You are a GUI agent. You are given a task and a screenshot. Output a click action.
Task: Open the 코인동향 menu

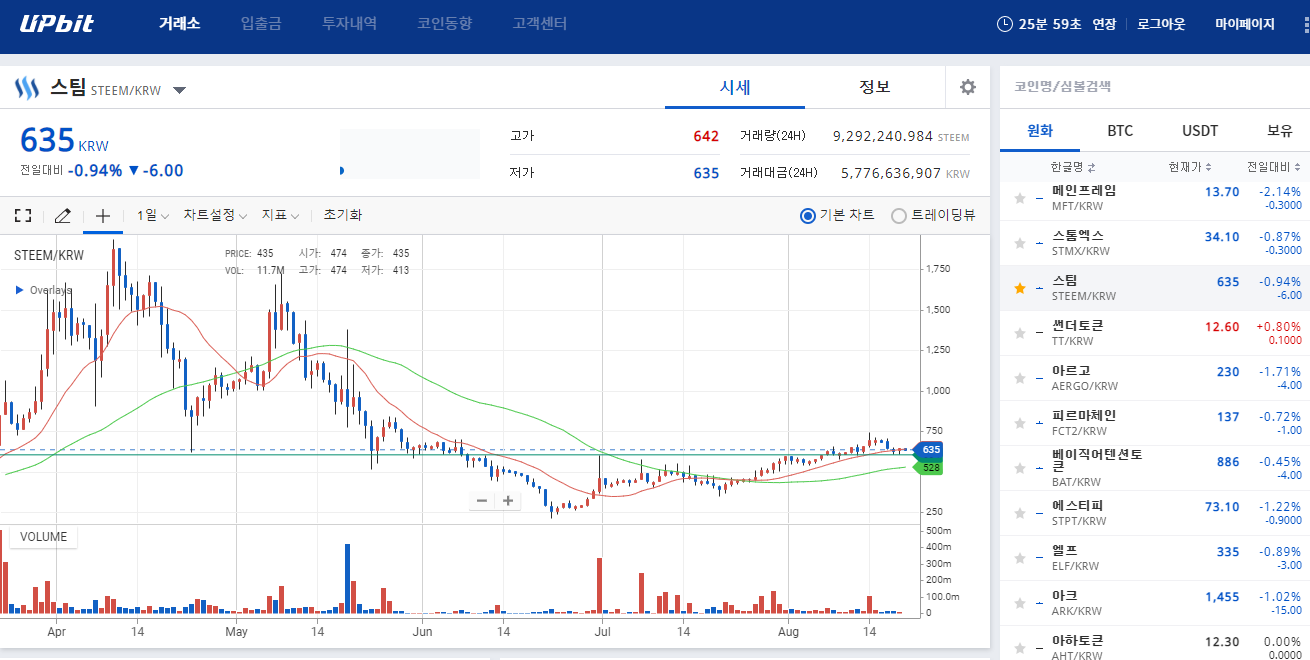click(445, 24)
